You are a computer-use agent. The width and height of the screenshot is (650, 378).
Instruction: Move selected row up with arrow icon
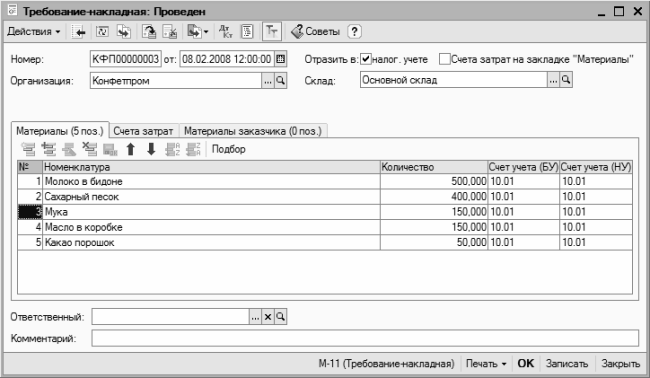click(x=131, y=149)
